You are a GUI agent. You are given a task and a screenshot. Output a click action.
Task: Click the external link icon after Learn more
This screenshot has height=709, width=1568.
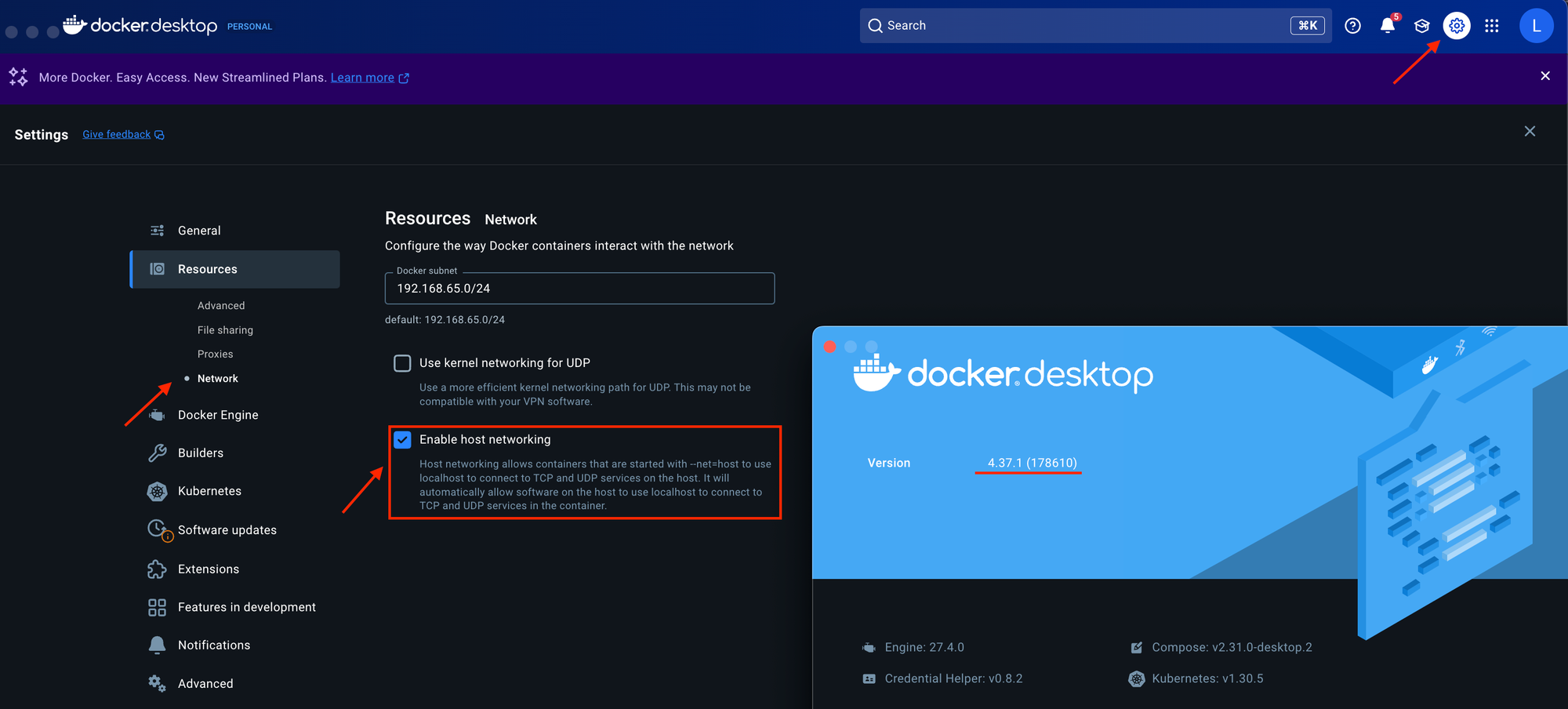404,78
